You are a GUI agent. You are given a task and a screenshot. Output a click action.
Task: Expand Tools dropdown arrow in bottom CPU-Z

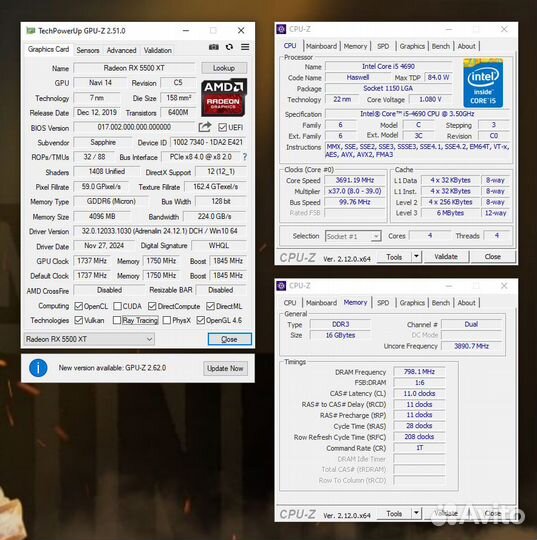[x=416, y=513]
